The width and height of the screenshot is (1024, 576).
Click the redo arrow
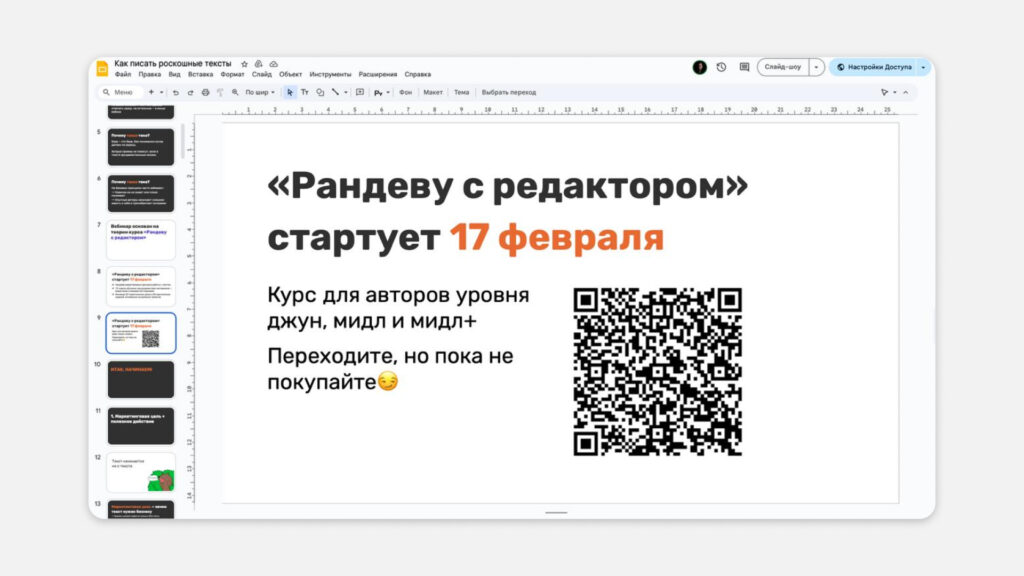tap(190, 93)
